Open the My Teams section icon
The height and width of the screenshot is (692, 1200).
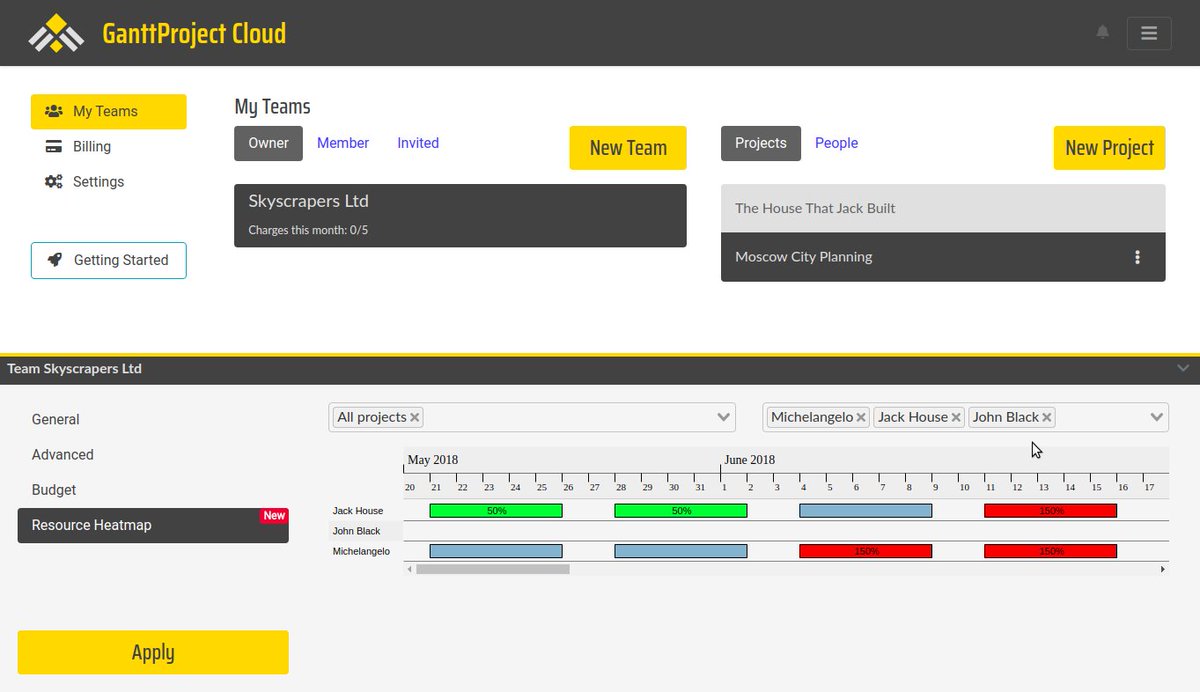tap(54, 111)
